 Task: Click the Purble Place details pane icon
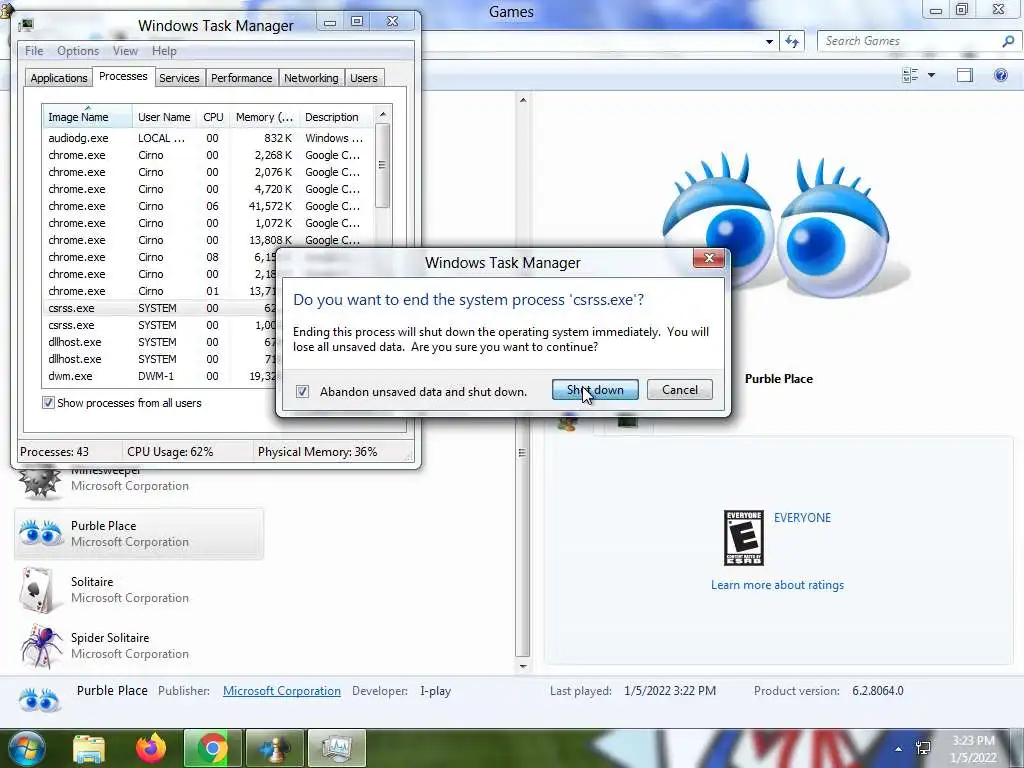(39, 700)
